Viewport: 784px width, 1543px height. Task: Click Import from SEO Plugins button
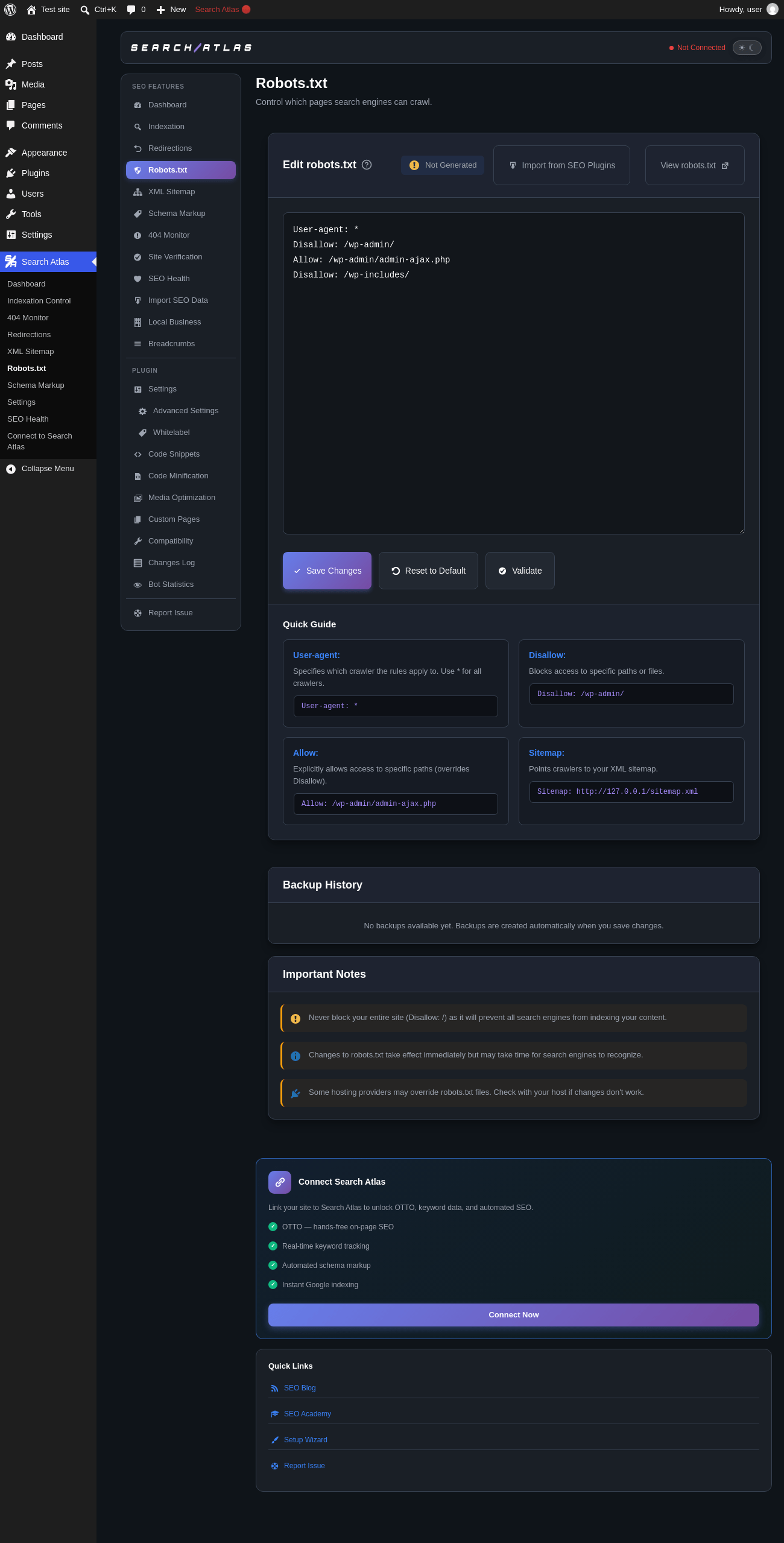[561, 165]
